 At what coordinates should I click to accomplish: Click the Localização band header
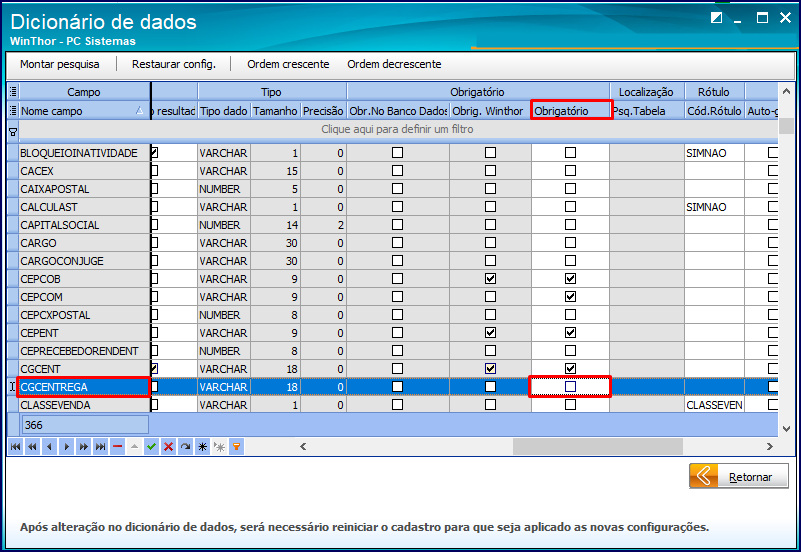click(x=647, y=92)
